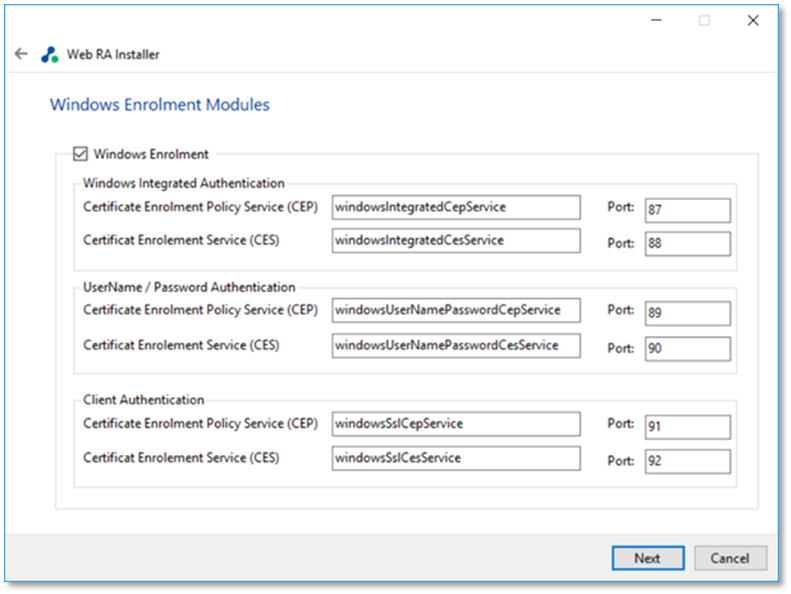Select the windowsSslCepService field
Viewport: 791px width, 594px height.
point(456,424)
